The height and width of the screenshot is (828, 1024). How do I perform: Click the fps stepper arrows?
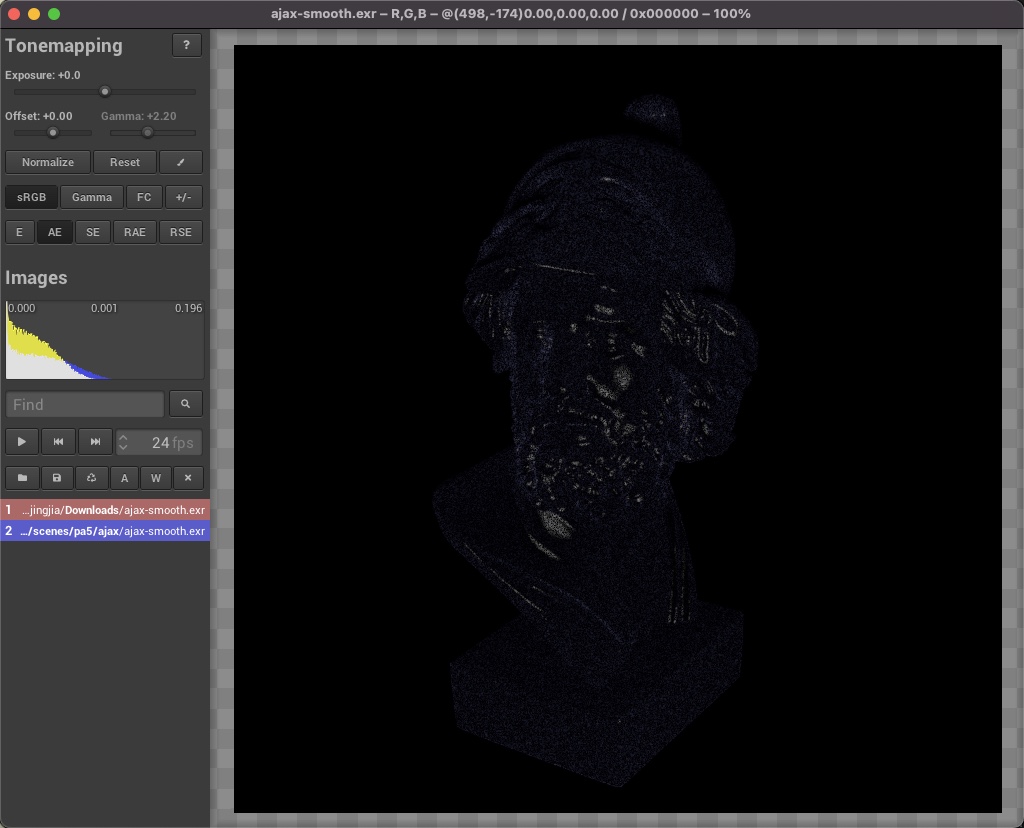(x=123, y=442)
